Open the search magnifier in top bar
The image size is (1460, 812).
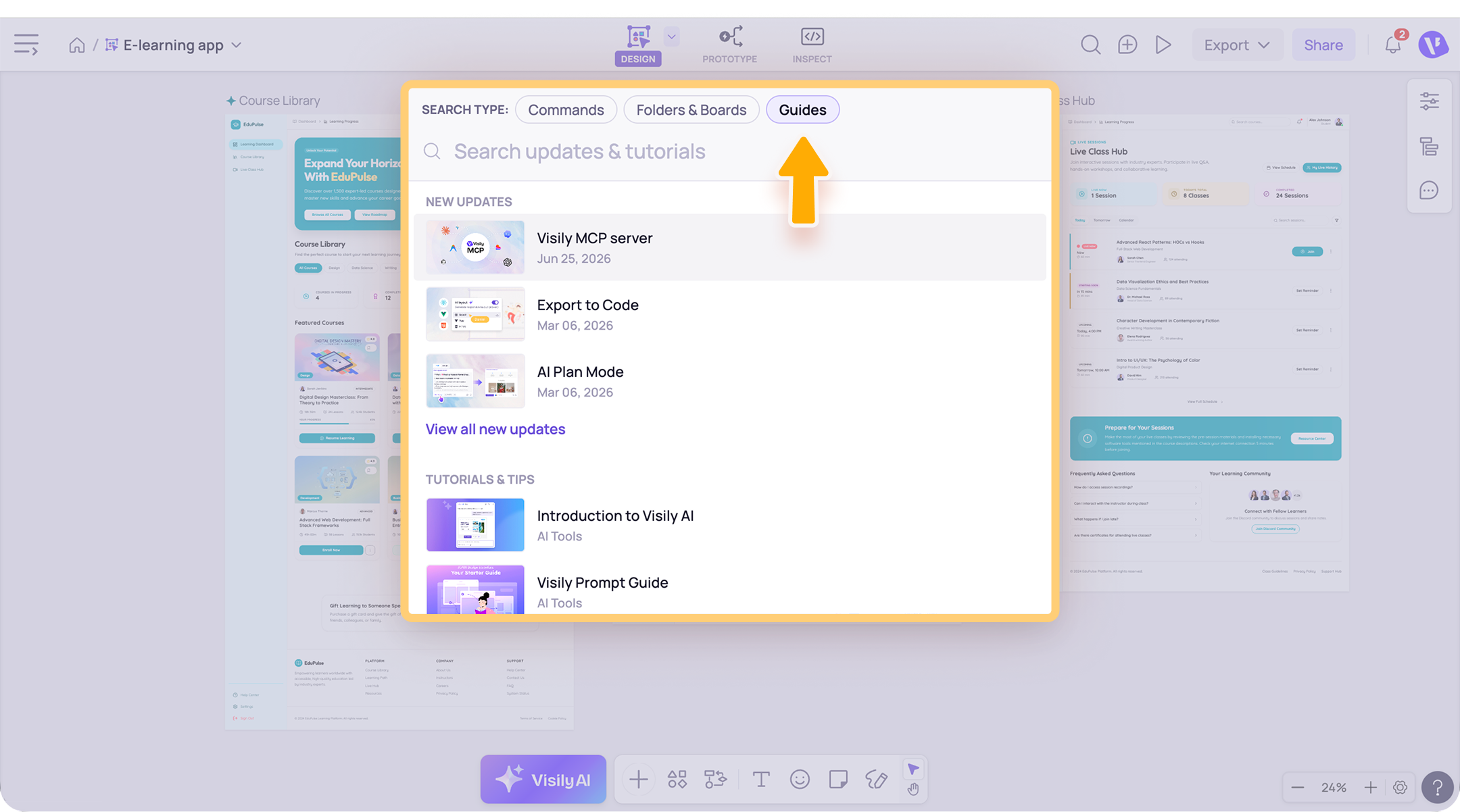coord(1090,45)
